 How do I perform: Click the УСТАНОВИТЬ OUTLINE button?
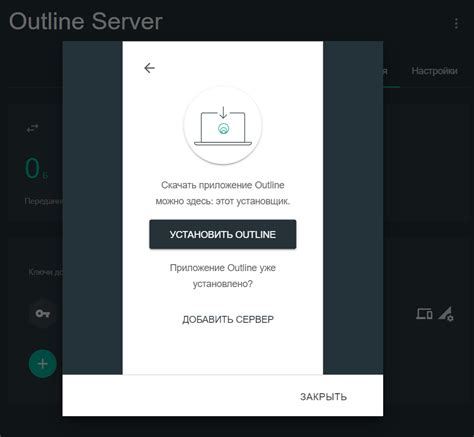pyautogui.click(x=223, y=234)
